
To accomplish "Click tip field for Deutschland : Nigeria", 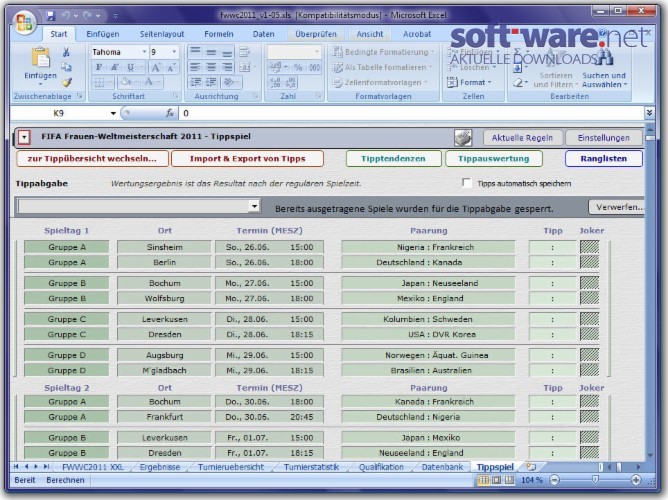I will [553, 417].
